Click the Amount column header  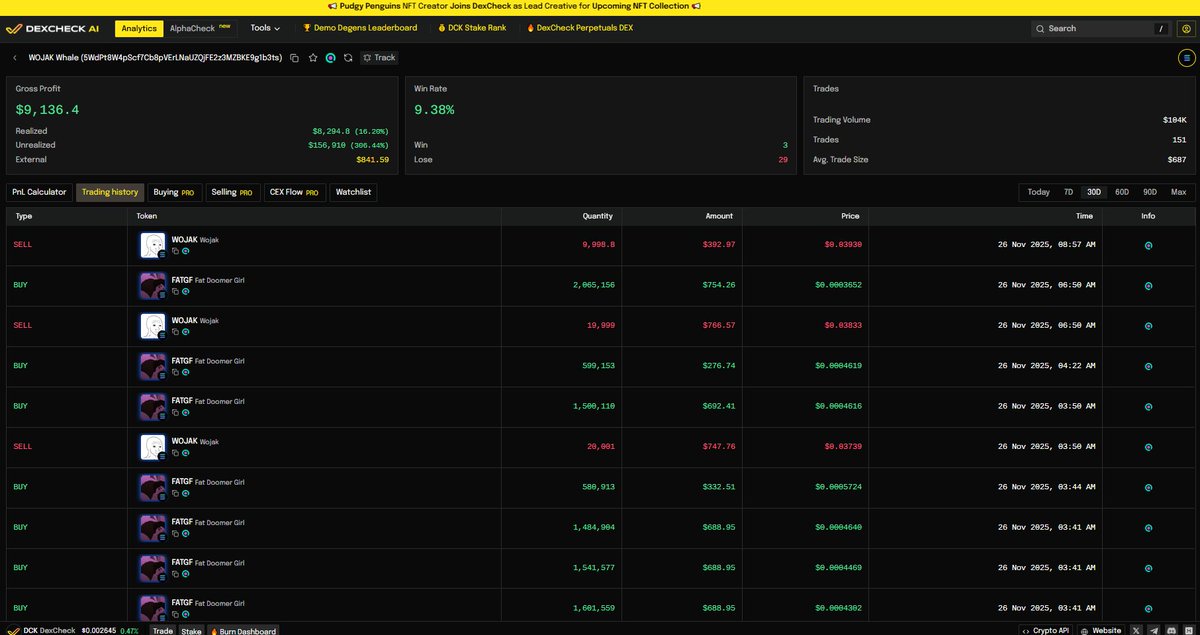[x=719, y=216]
